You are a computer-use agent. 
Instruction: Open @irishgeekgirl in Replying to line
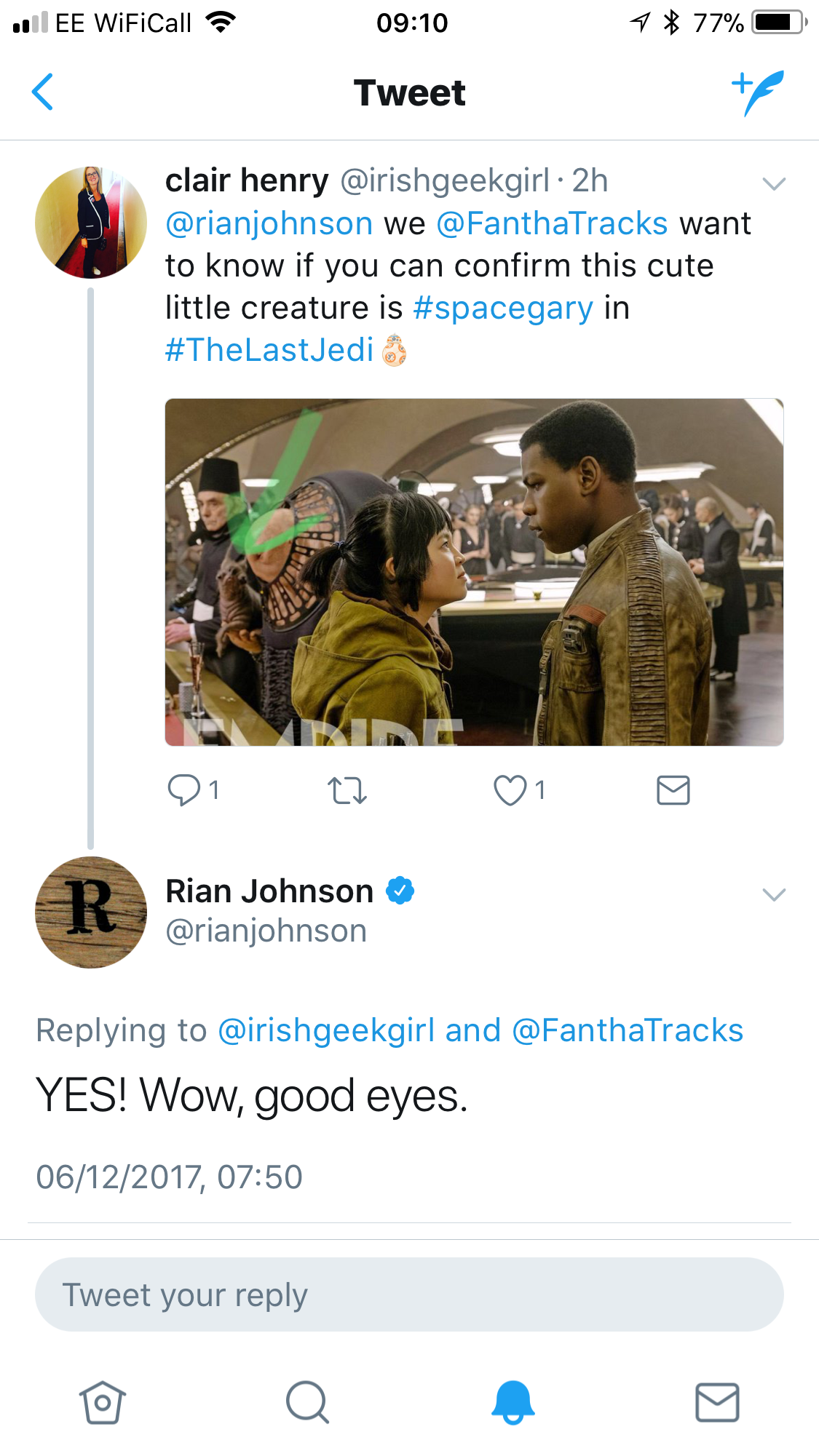(326, 1030)
